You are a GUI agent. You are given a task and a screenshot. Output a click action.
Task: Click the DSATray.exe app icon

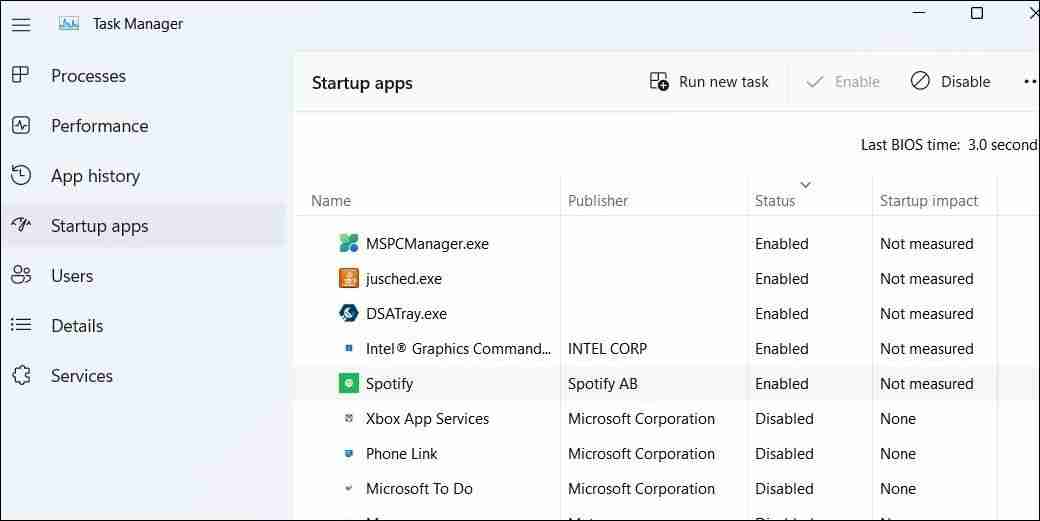(349, 313)
